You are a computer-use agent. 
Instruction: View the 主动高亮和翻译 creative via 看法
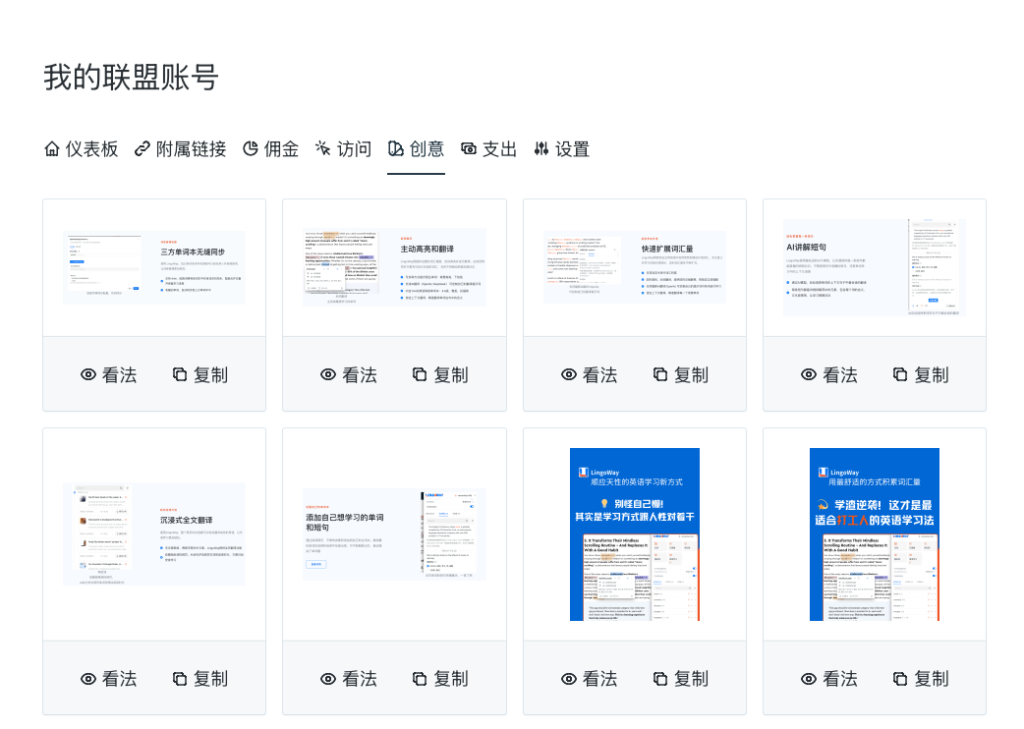click(x=349, y=375)
